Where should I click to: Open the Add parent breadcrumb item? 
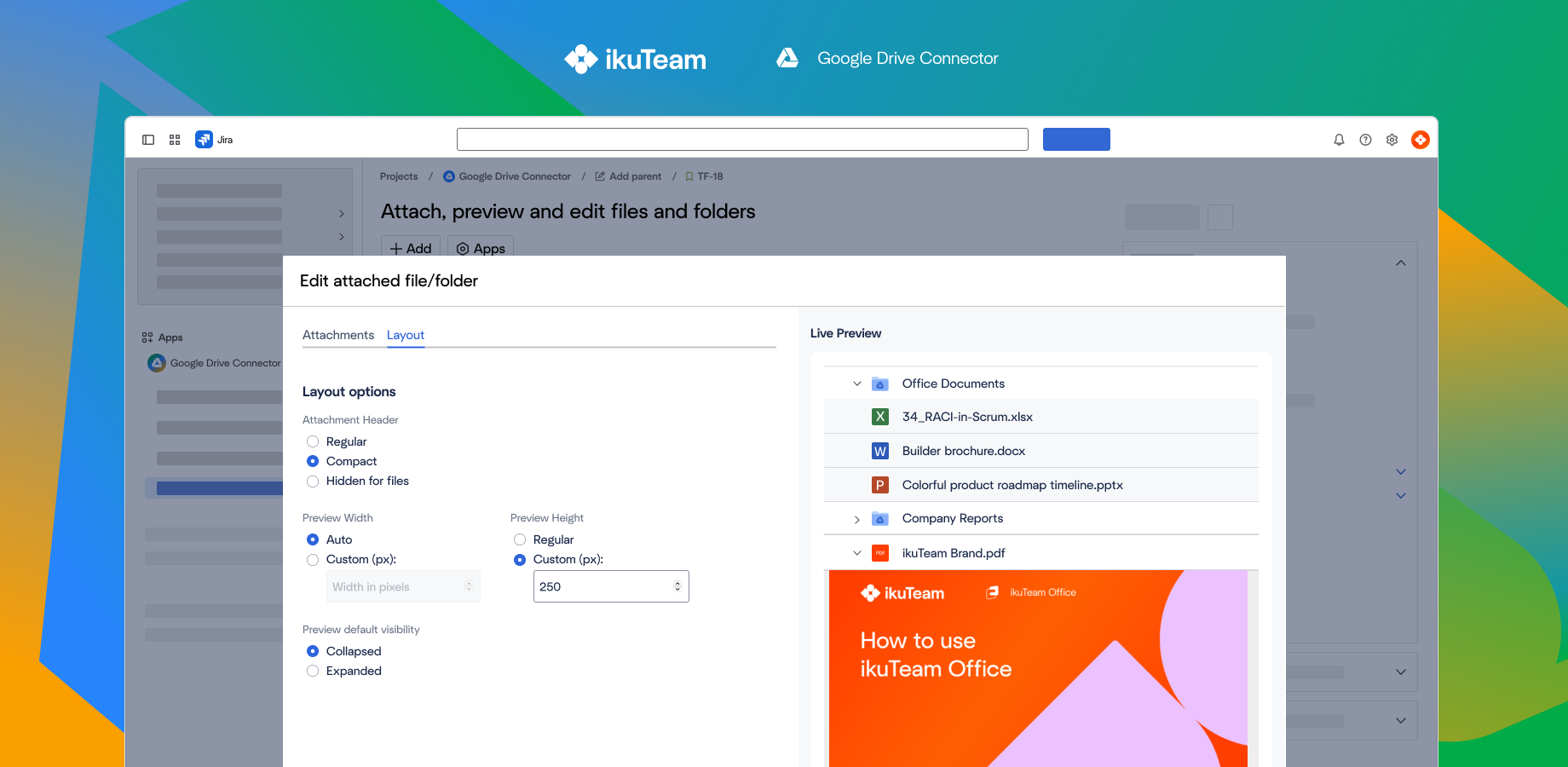pos(635,176)
